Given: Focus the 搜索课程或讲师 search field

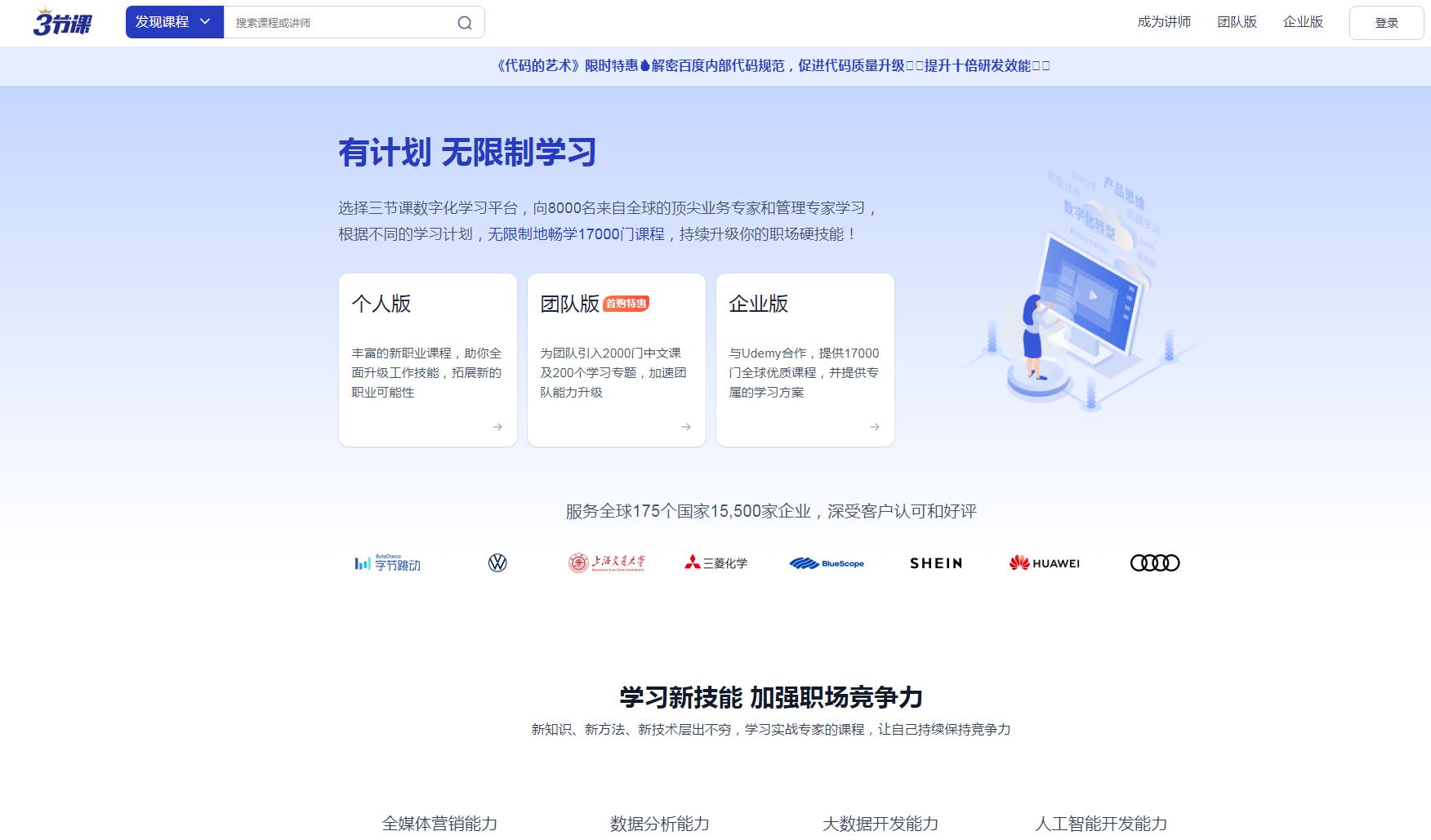Looking at the screenshot, I should 339,23.
